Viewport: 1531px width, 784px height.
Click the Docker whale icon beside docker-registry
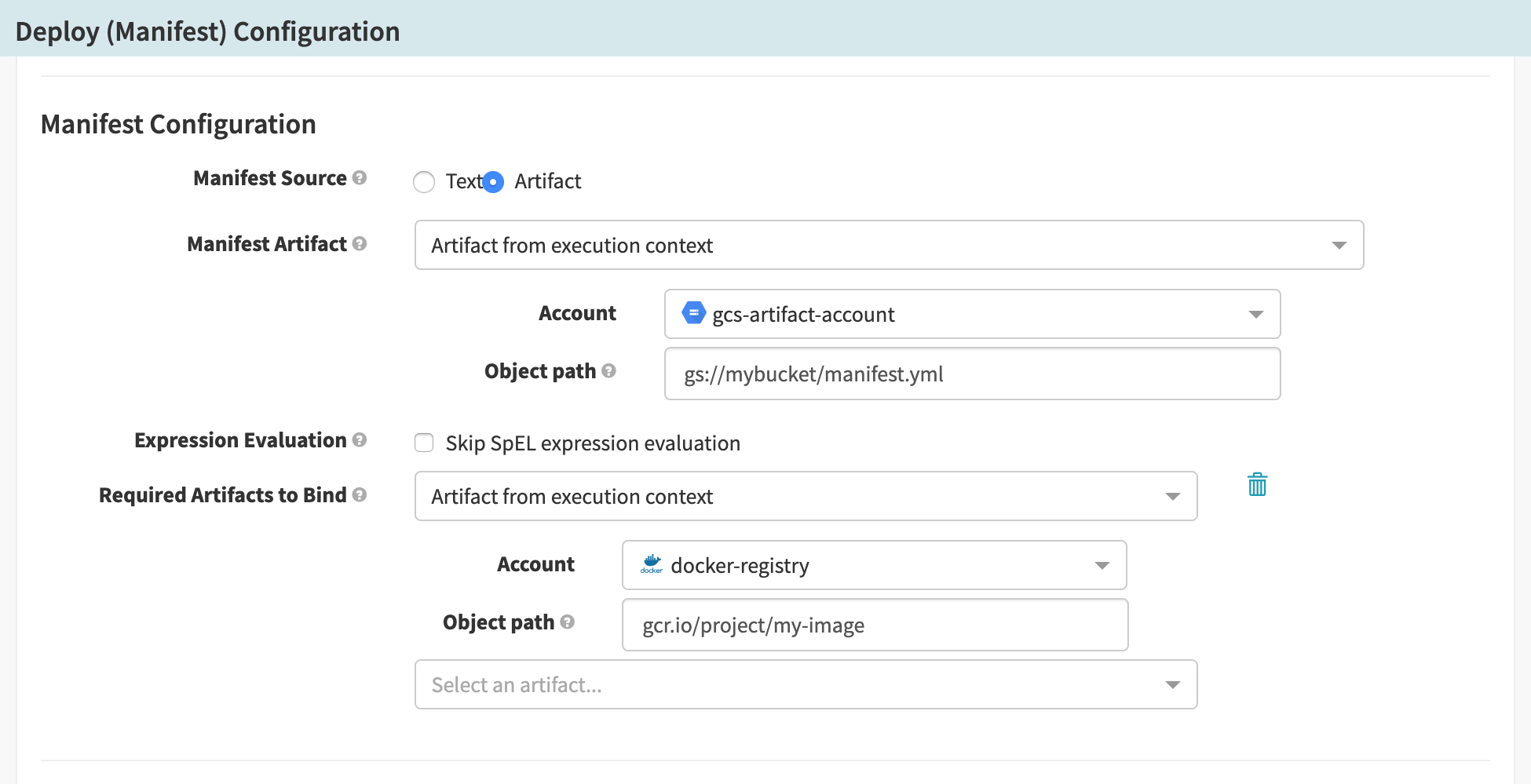652,564
